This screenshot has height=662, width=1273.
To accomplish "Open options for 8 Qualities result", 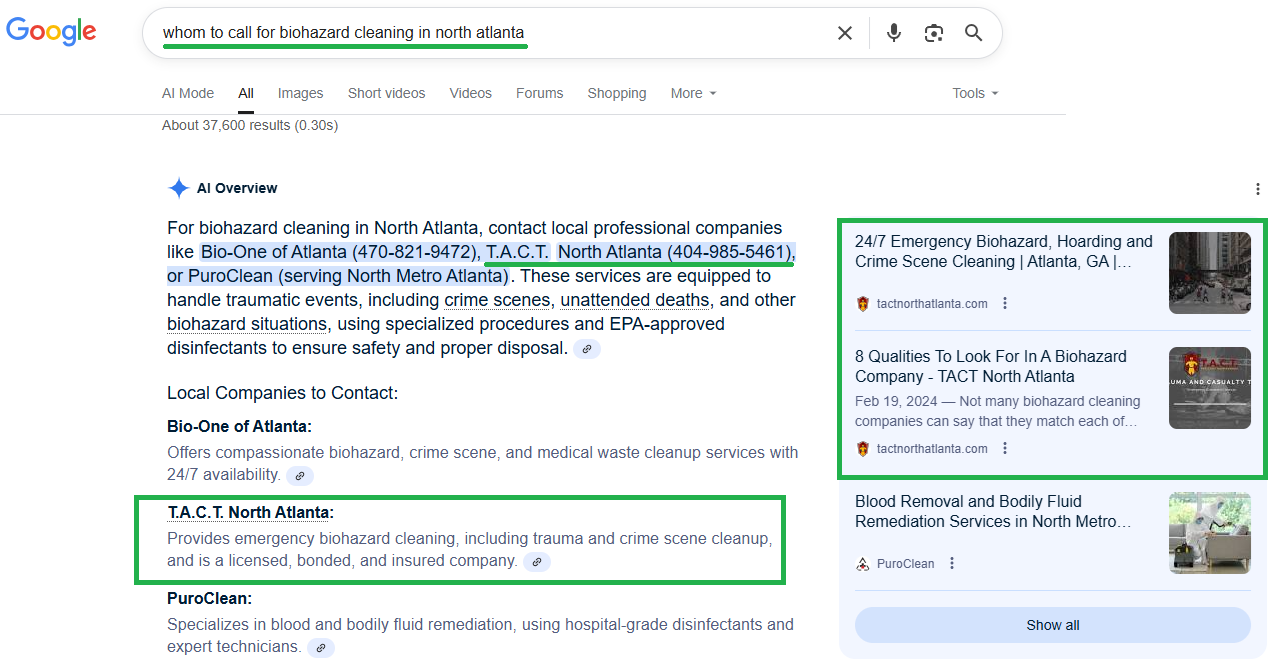I will [x=1005, y=448].
